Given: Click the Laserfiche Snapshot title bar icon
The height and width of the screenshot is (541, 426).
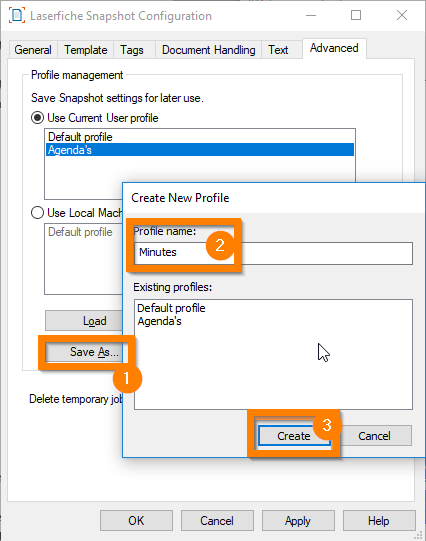Looking at the screenshot, I should pyautogui.click(x=17, y=16).
